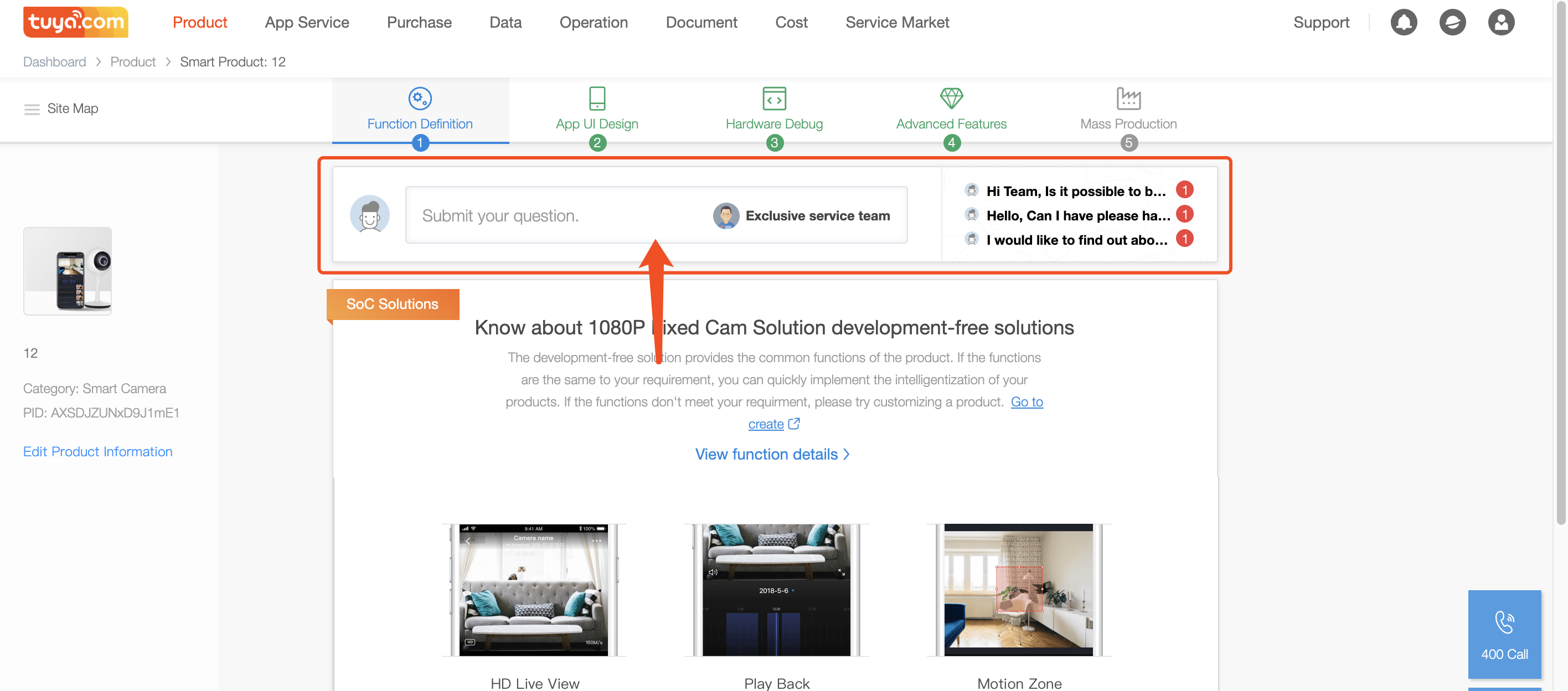1568x691 pixels.
Task: Click the PID AXSDJZUNxD9J1mE1 text
Action: [x=101, y=413]
